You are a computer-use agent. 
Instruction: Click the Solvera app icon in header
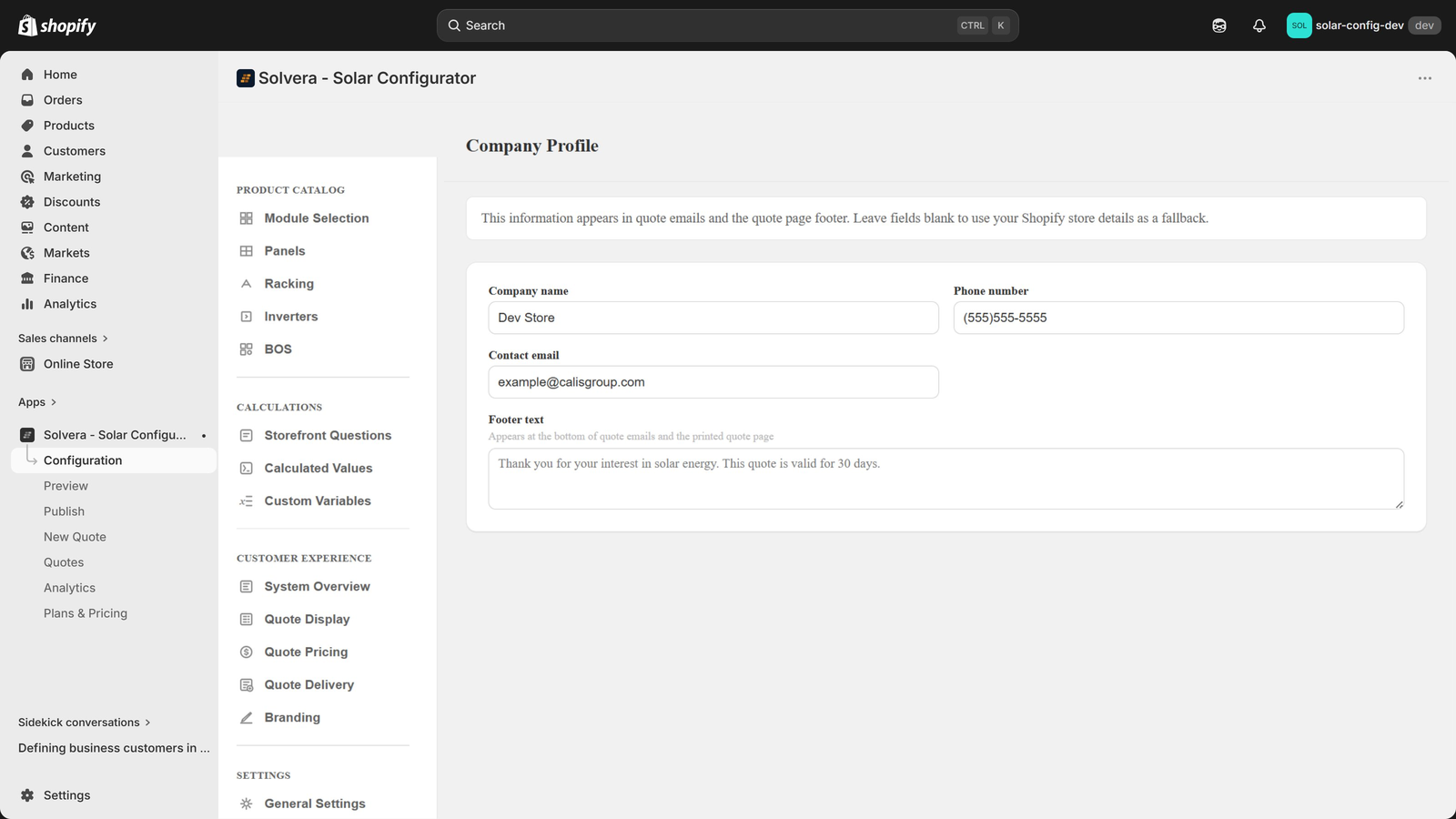(246, 78)
